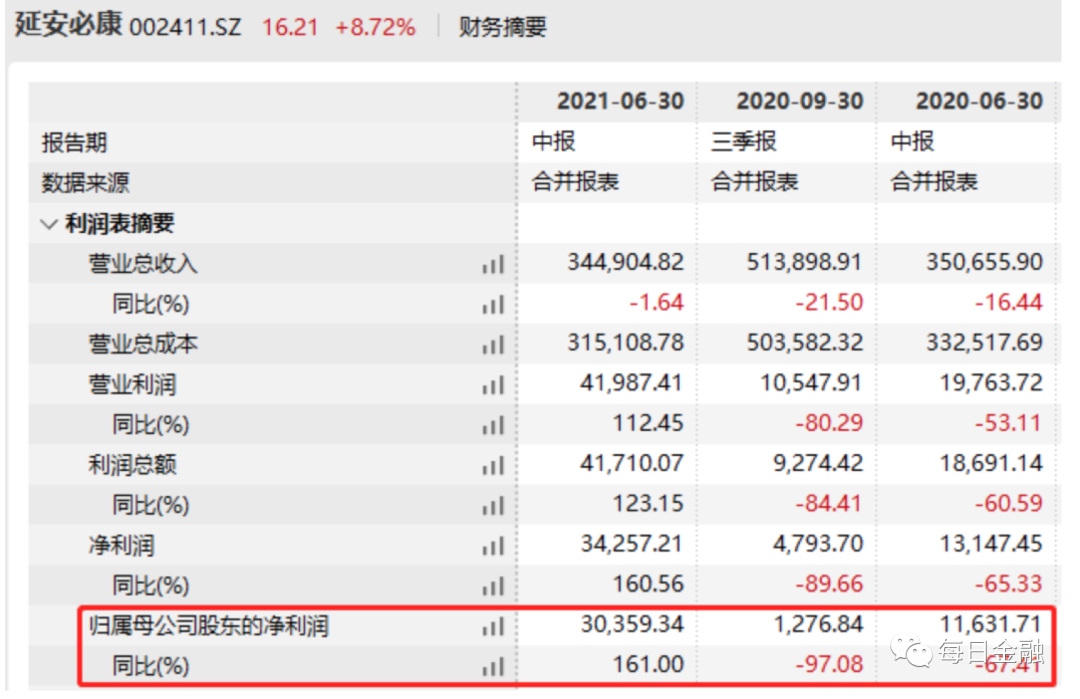Open chart icon for 同比(%) row under 归属母公司股东的净利润
1080x699 pixels.
(x=493, y=666)
